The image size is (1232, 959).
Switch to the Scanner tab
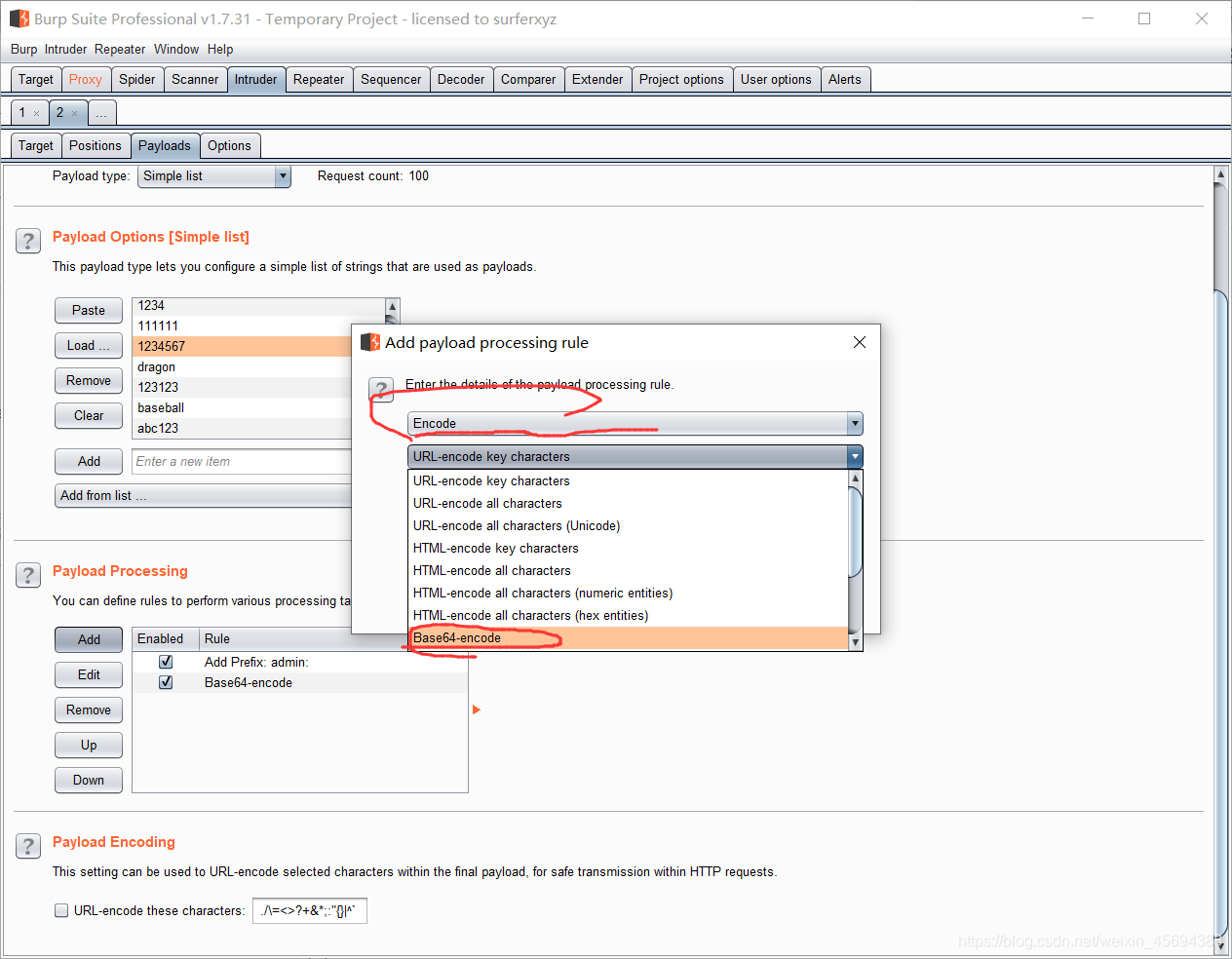tap(195, 80)
